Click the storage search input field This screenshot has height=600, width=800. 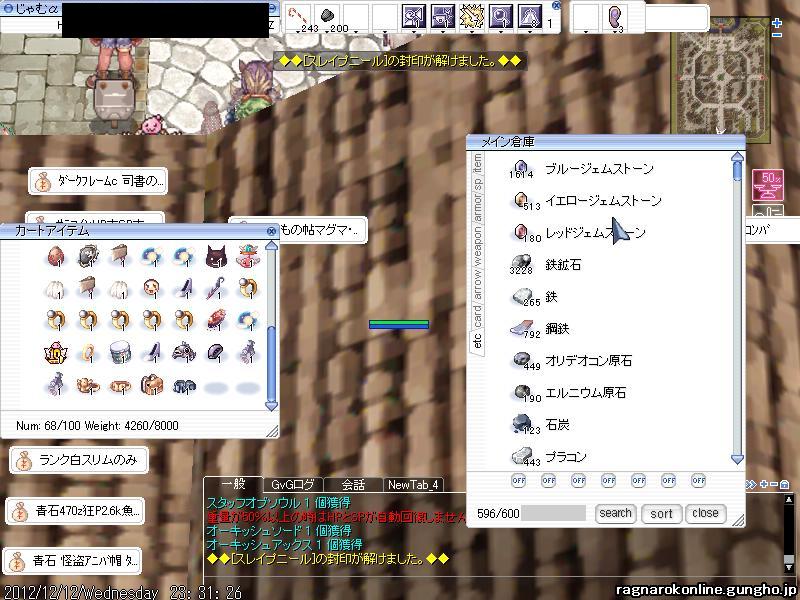tap(554, 513)
